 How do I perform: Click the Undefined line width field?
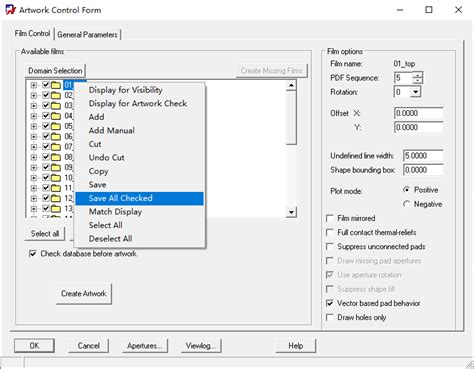(x=423, y=156)
